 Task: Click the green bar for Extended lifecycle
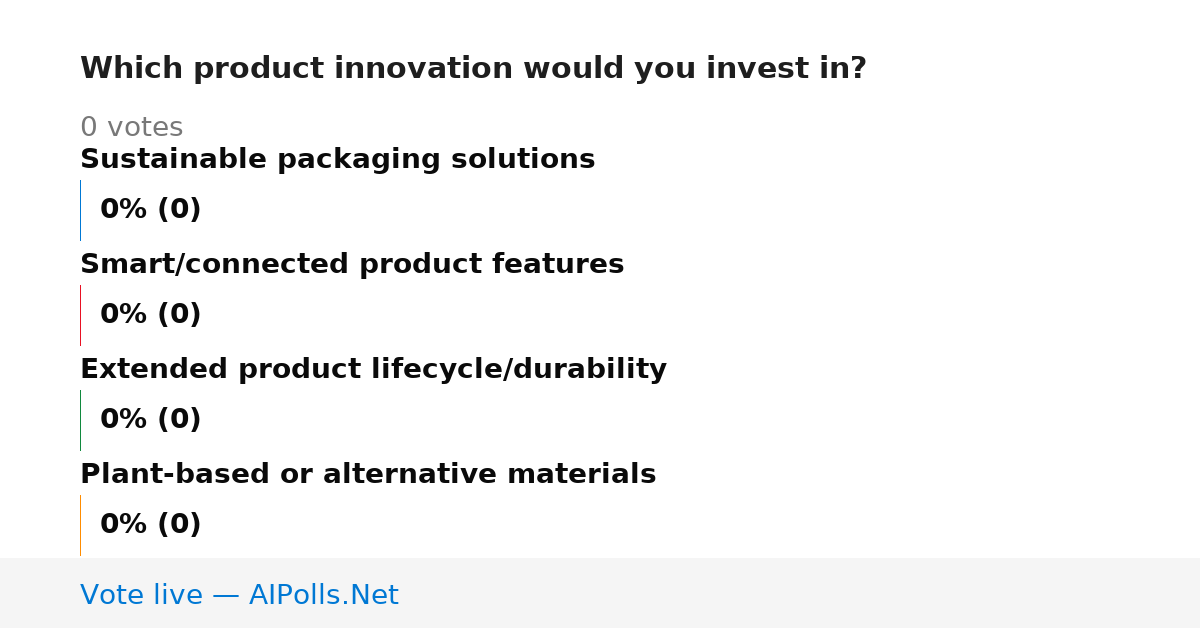click(x=80, y=420)
